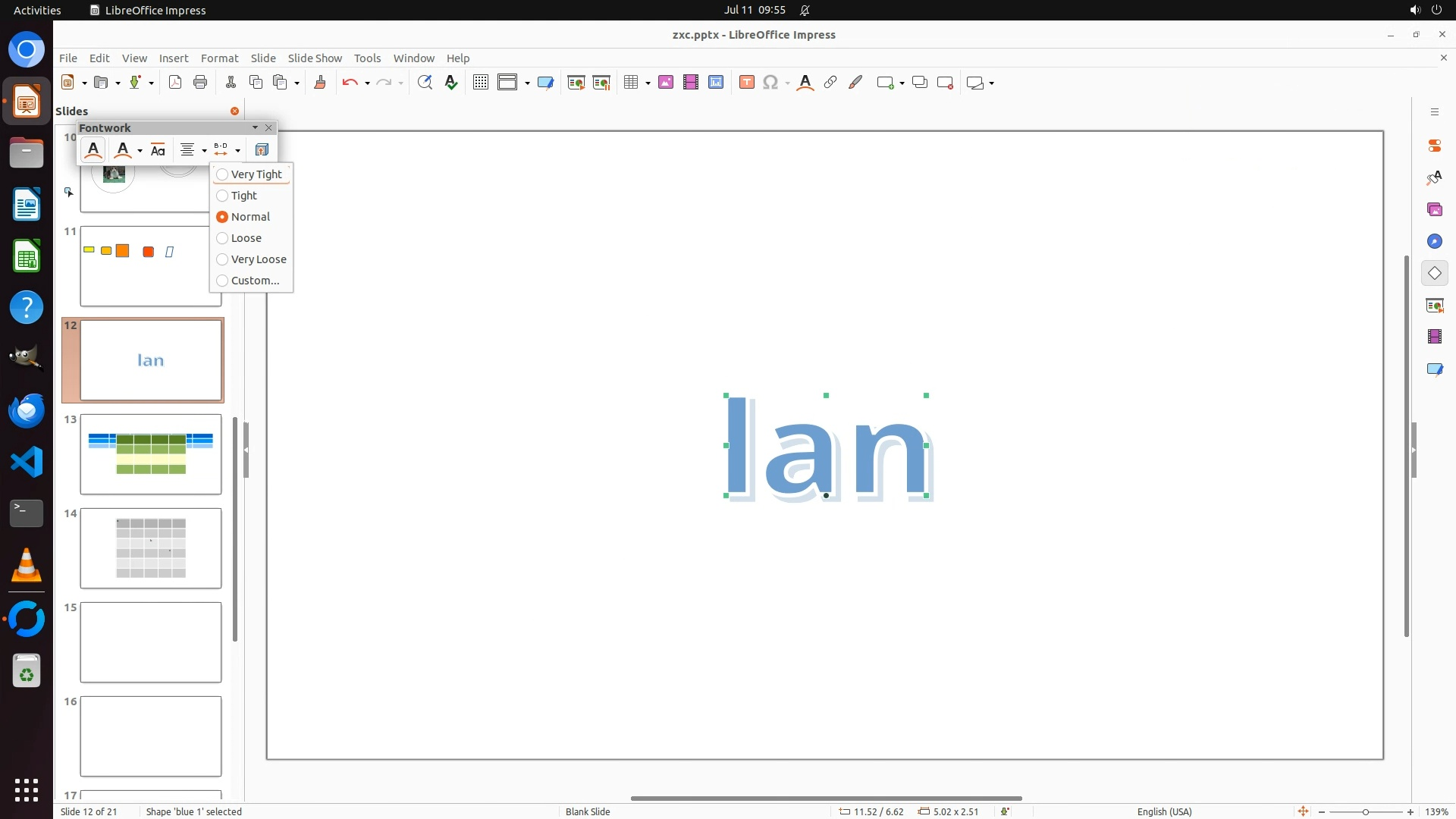Select slide 13 thumbnail

151,454
